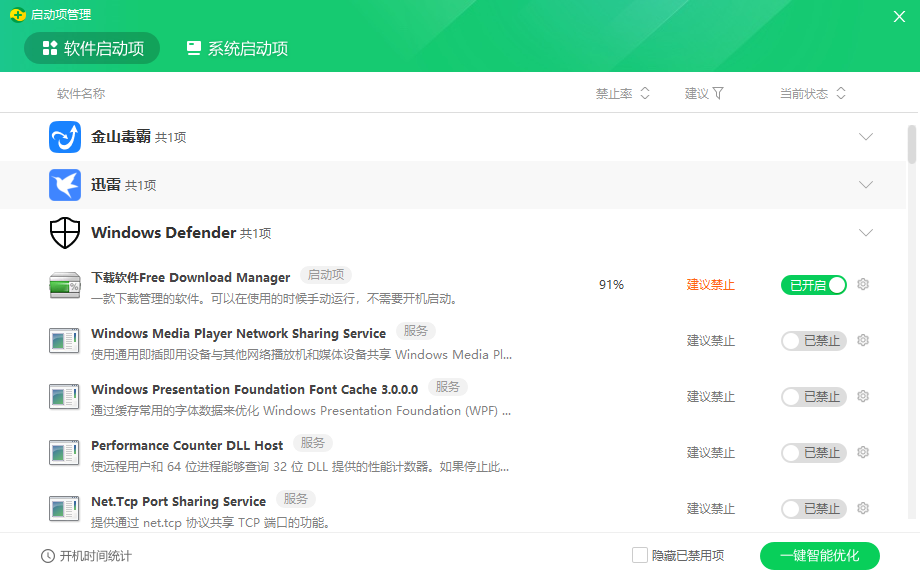Check the 隐藏已禁用项 checkbox
This screenshot has height=580, width=920.
(640, 555)
